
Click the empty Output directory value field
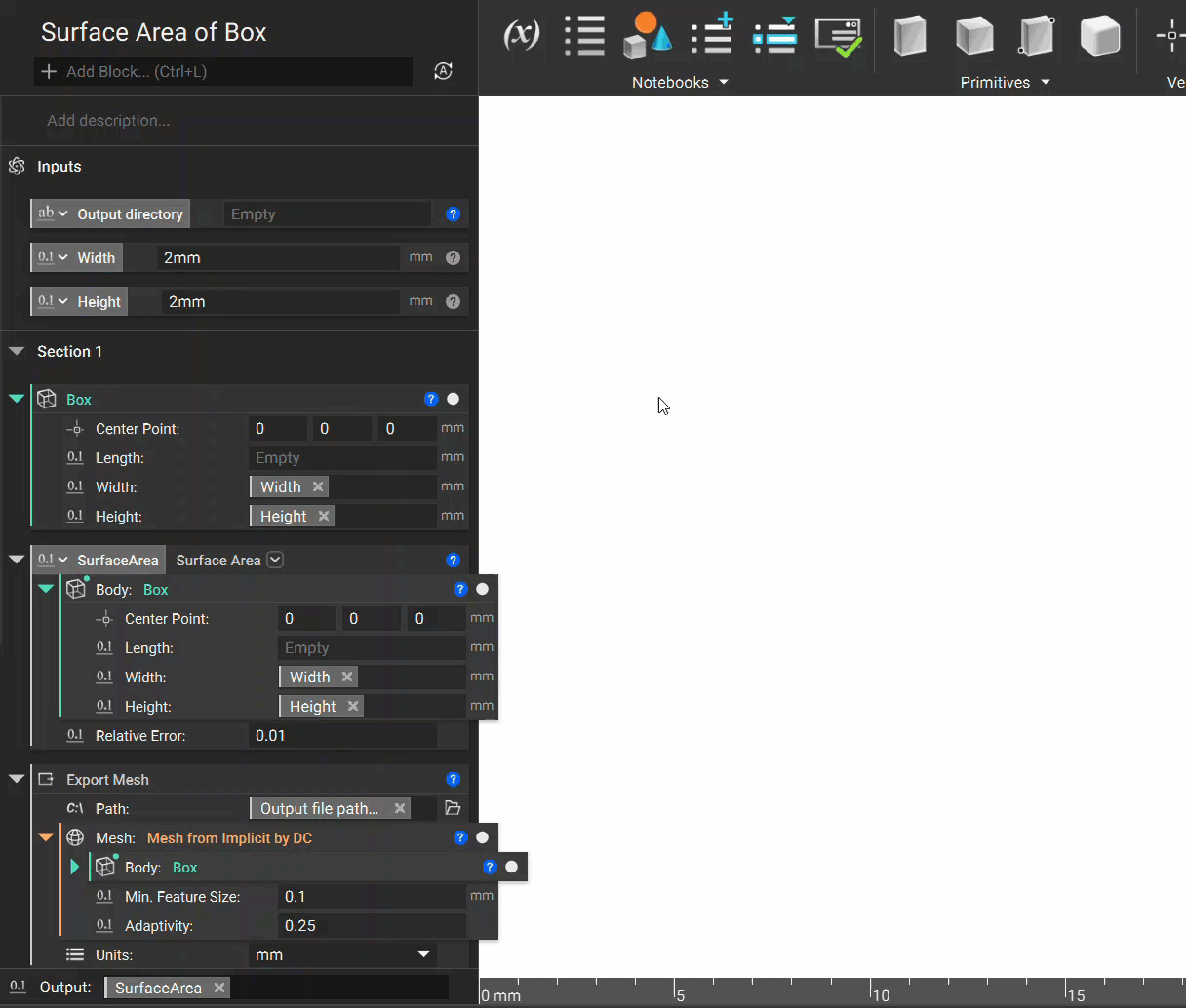pyautogui.click(x=328, y=214)
